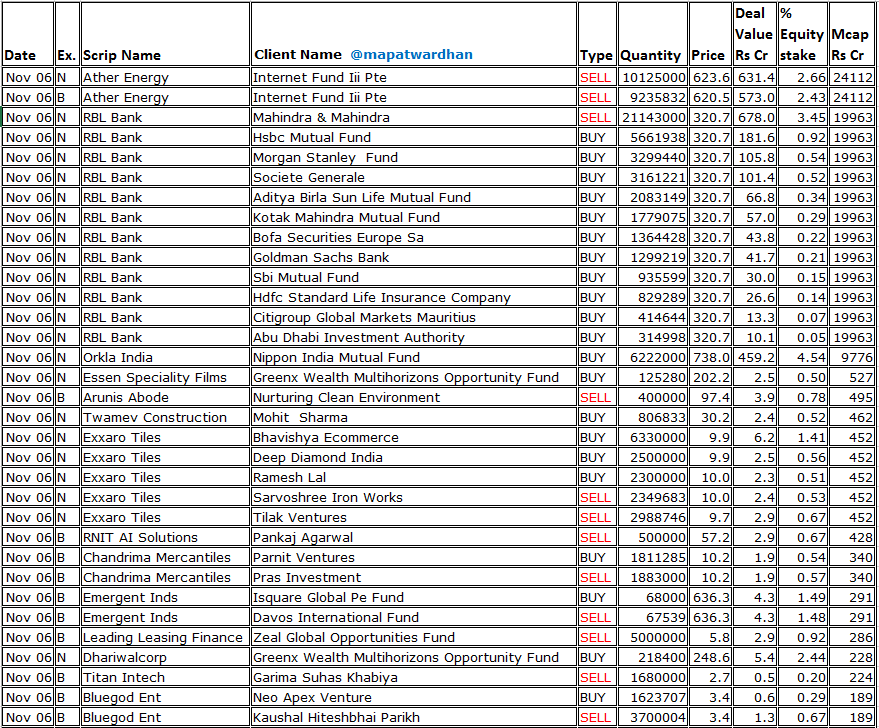Screen dimensions: 879x728
Task: Select the Hsbc Mutual Fund cell
Action: tap(414, 138)
